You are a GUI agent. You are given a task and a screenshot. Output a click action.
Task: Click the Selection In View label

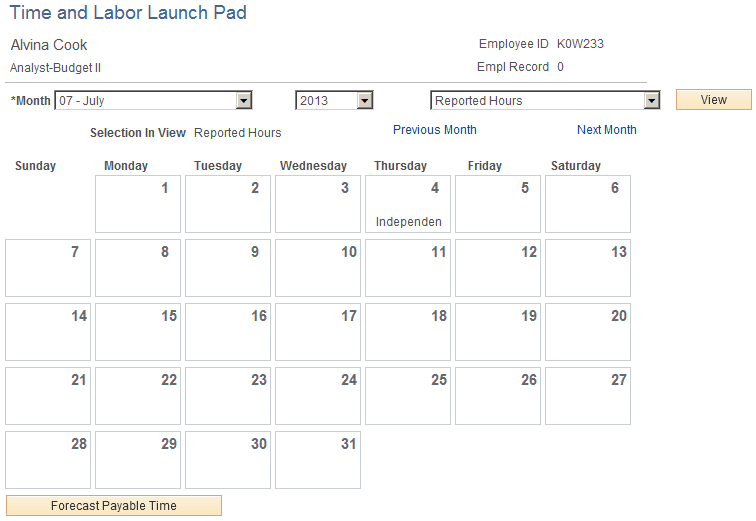coord(138,133)
